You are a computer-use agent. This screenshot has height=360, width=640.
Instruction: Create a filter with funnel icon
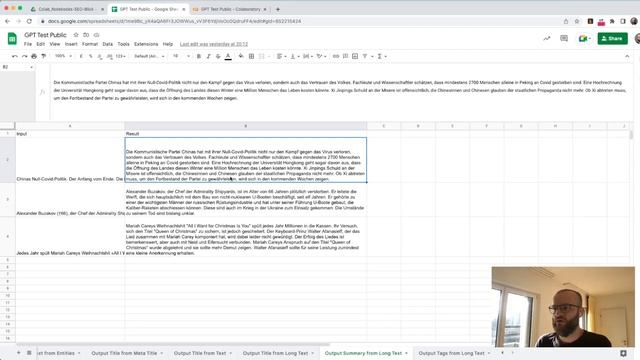[365, 56]
